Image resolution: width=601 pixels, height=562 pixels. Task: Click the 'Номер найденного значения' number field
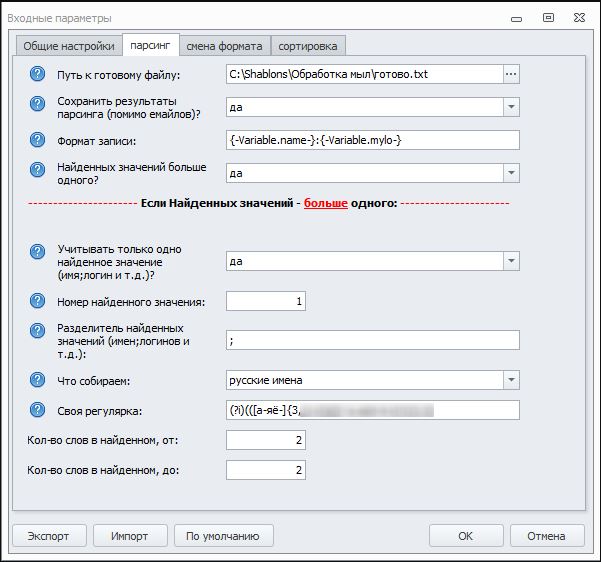[x=266, y=301]
